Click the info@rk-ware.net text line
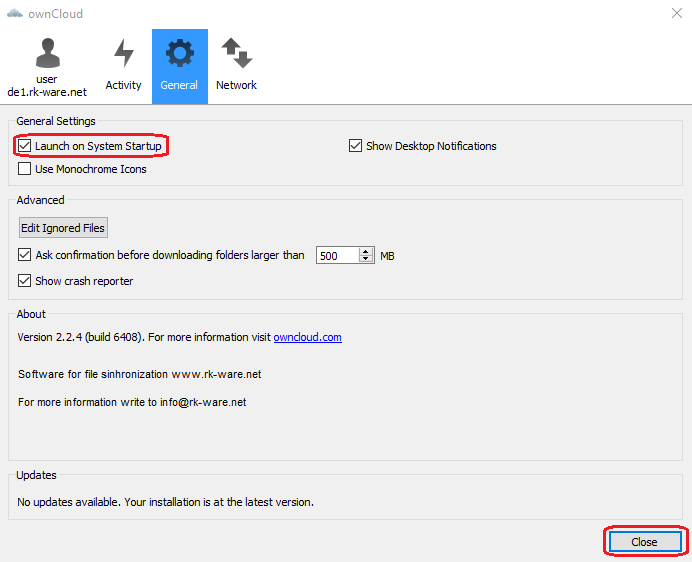 point(132,402)
